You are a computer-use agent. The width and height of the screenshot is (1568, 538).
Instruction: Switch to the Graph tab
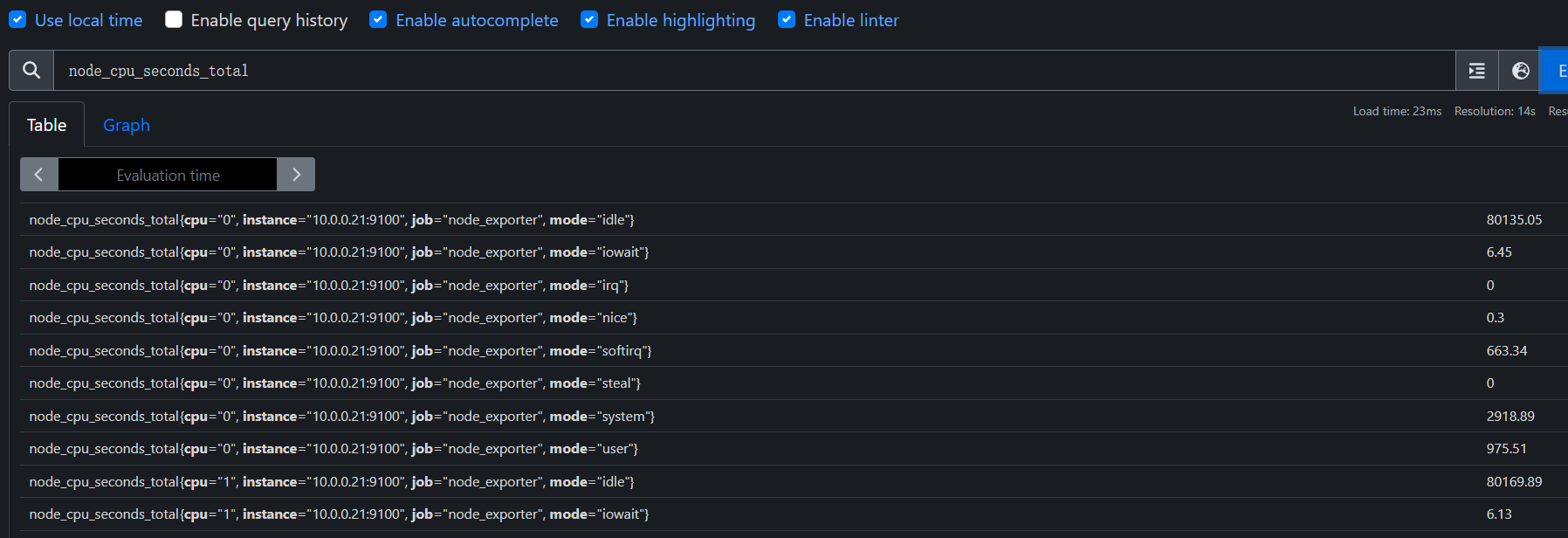127,125
